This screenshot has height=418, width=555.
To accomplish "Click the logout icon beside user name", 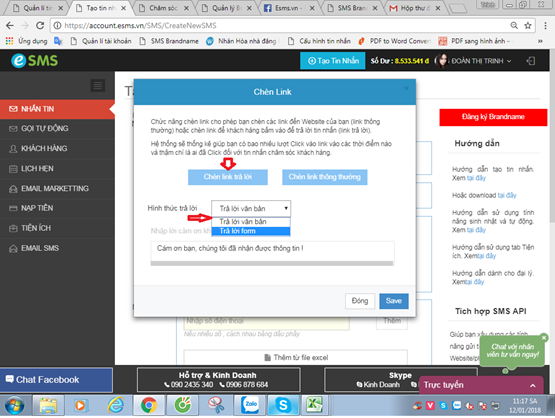I will (x=531, y=61).
